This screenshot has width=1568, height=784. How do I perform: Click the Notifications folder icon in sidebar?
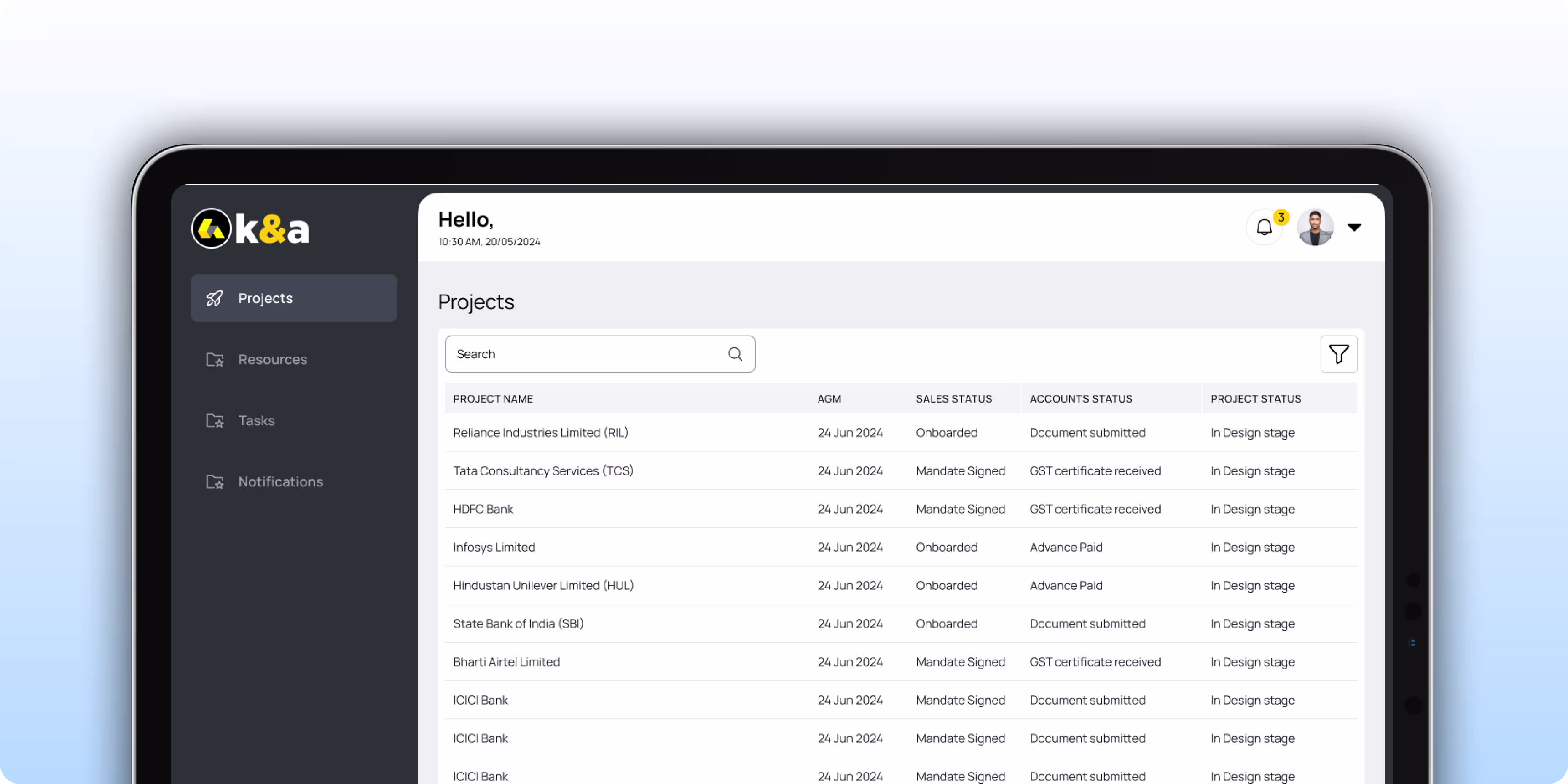(214, 482)
